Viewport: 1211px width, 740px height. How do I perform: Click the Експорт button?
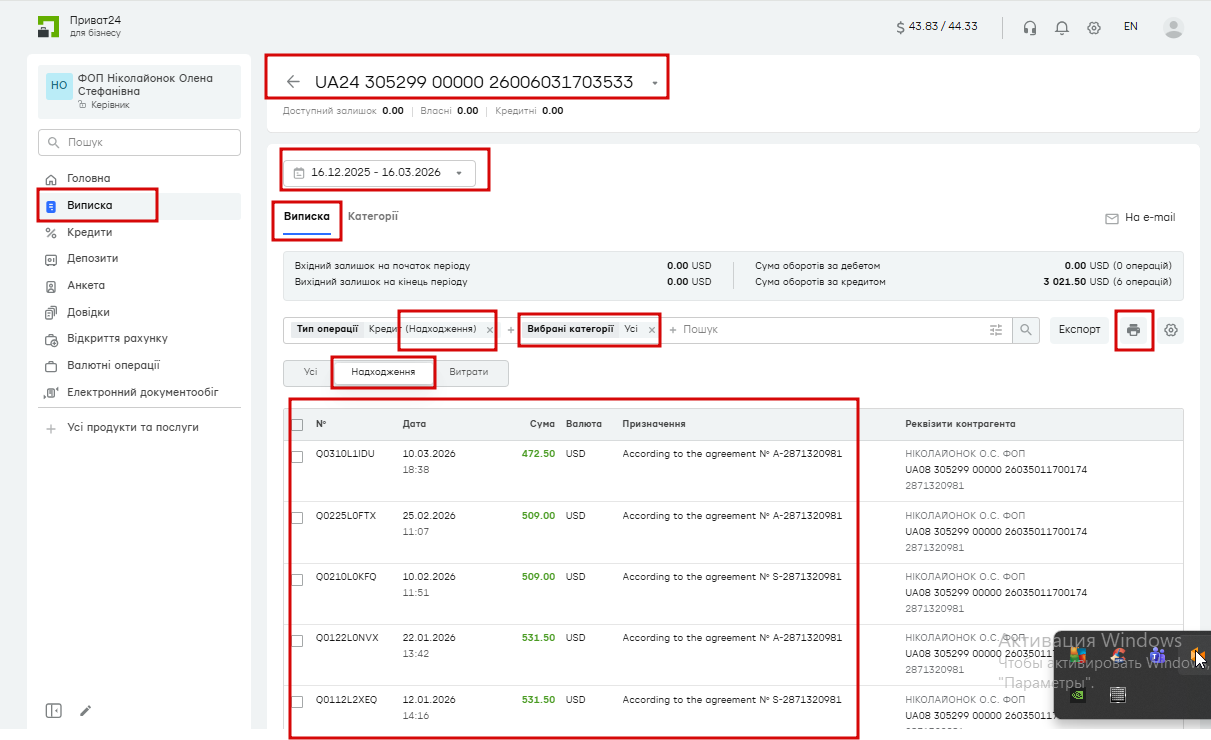pyautogui.click(x=1080, y=330)
